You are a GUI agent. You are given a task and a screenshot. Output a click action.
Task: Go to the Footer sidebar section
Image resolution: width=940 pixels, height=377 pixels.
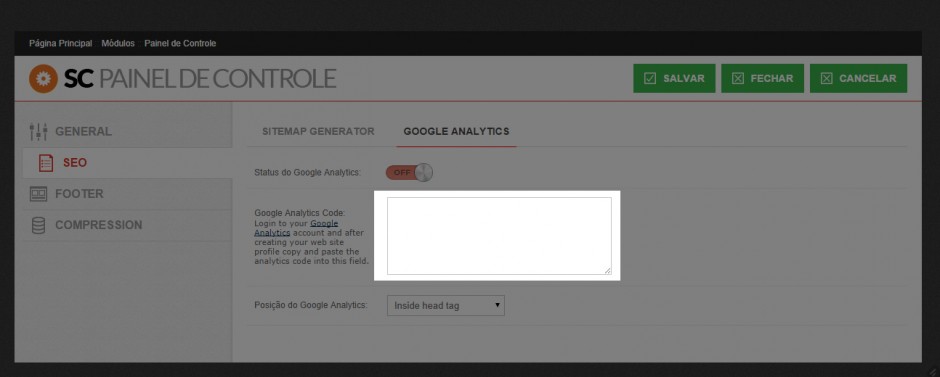(127, 194)
